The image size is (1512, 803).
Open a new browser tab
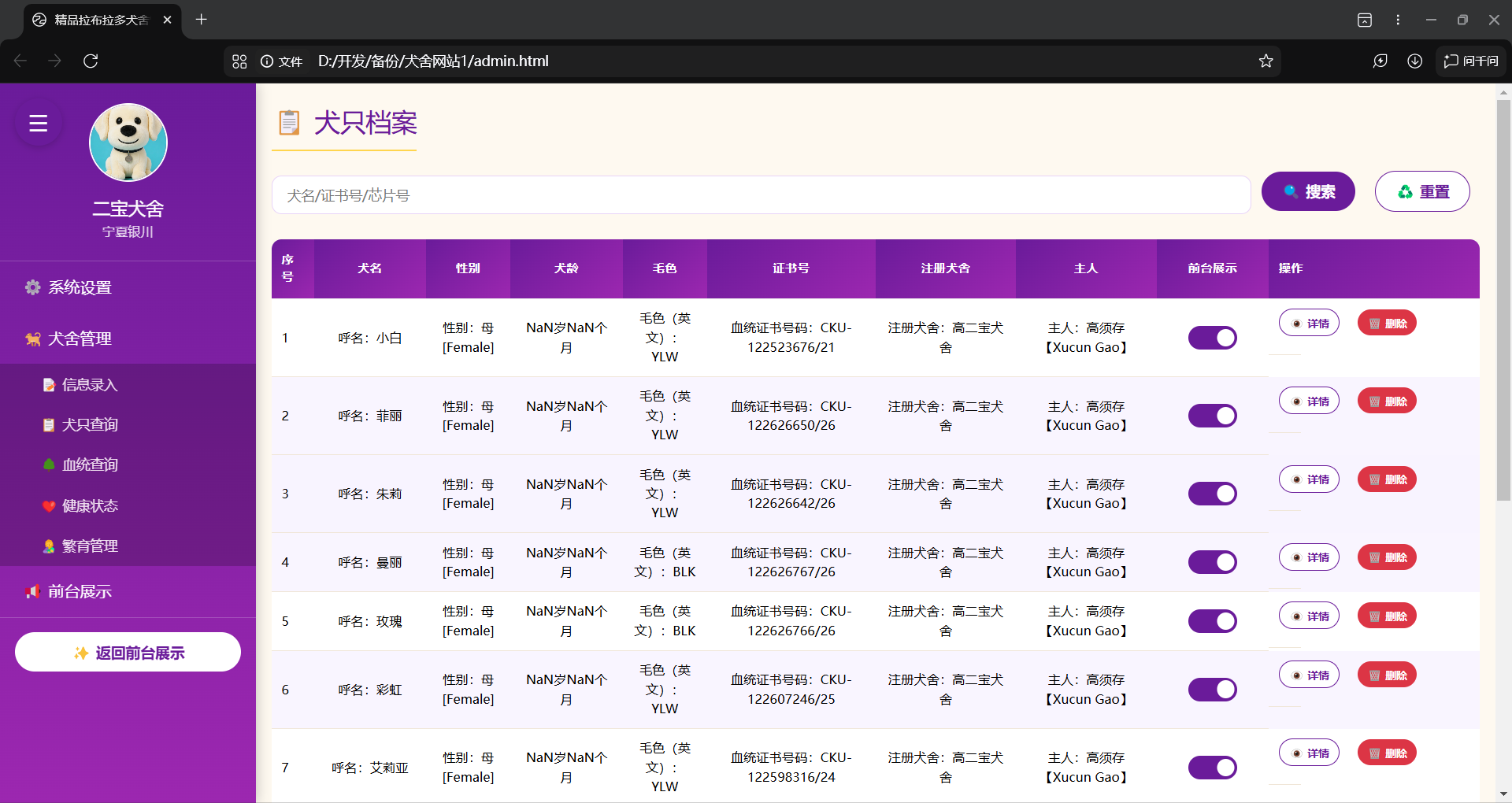point(202,20)
